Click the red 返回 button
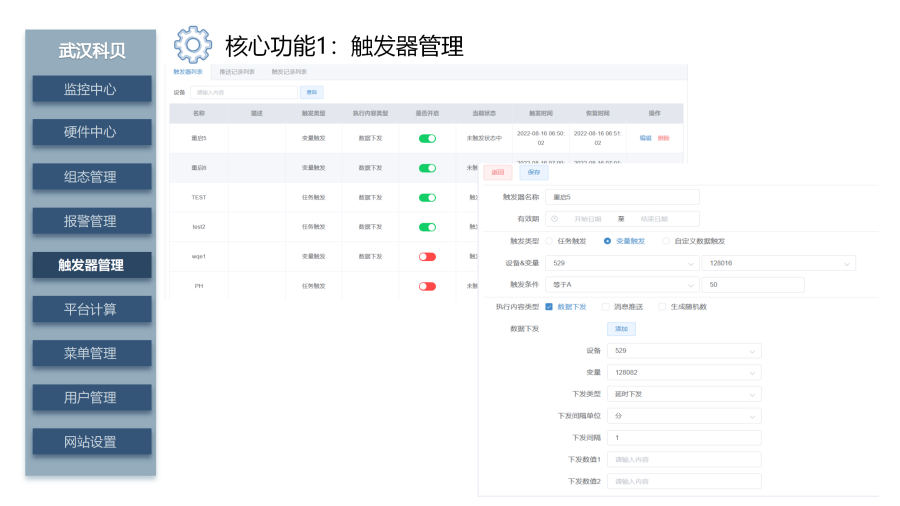Image resolution: width=900 pixels, height=506 pixels. click(x=498, y=172)
